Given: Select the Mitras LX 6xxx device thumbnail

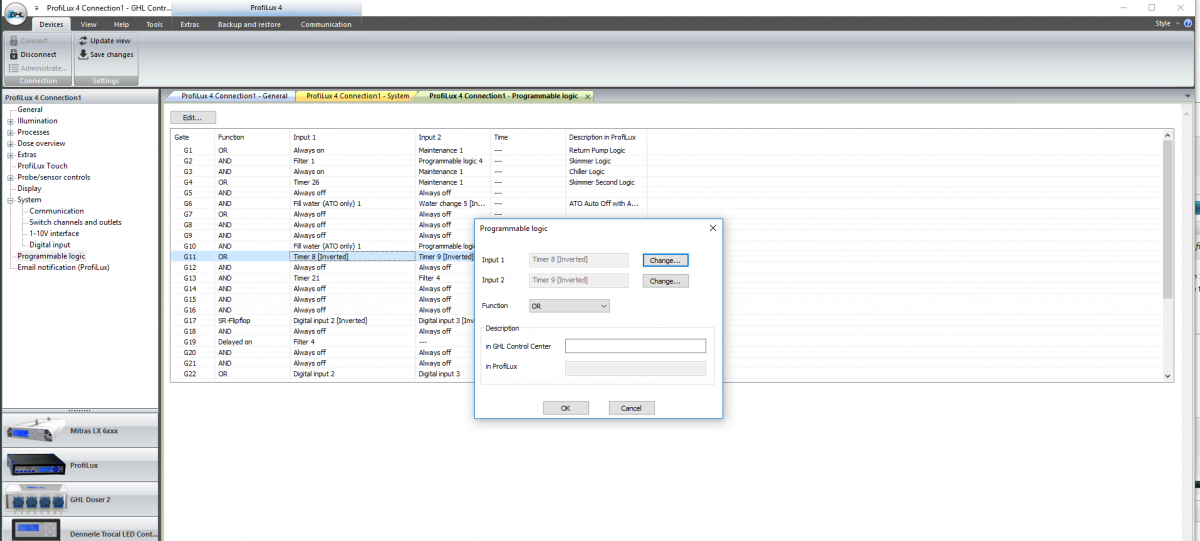Looking at the screenshot, I should coord(34,432).
